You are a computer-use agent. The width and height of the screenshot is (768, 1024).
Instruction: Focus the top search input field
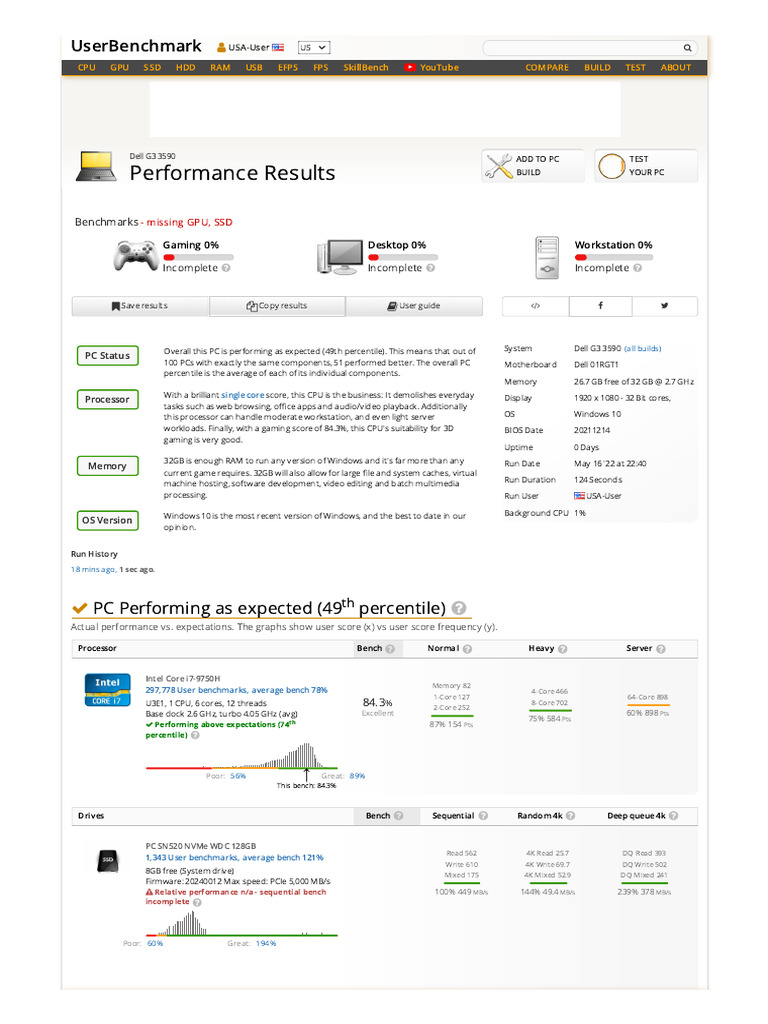[590, 48]
